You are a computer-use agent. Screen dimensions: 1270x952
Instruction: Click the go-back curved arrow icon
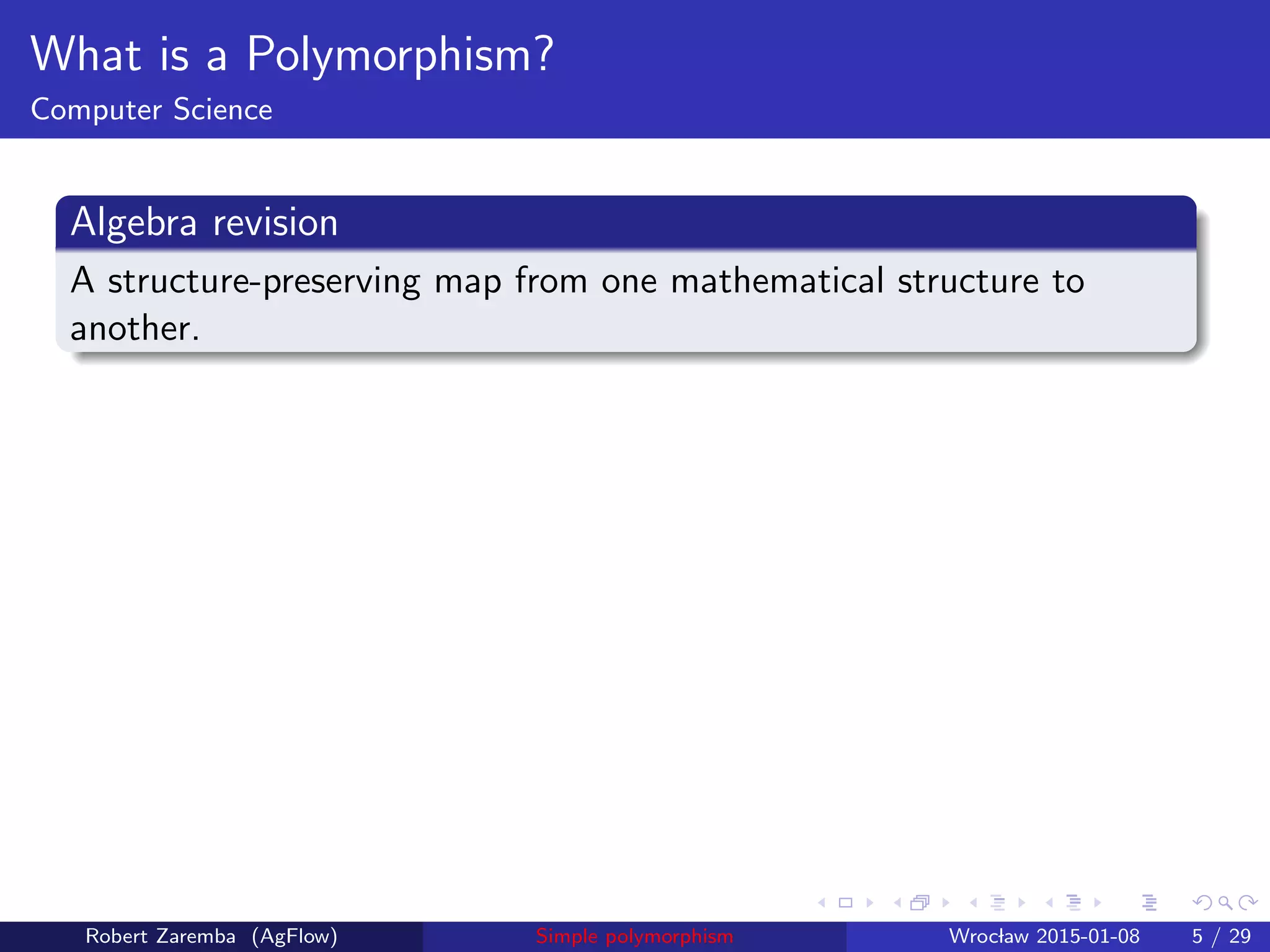1202,903
